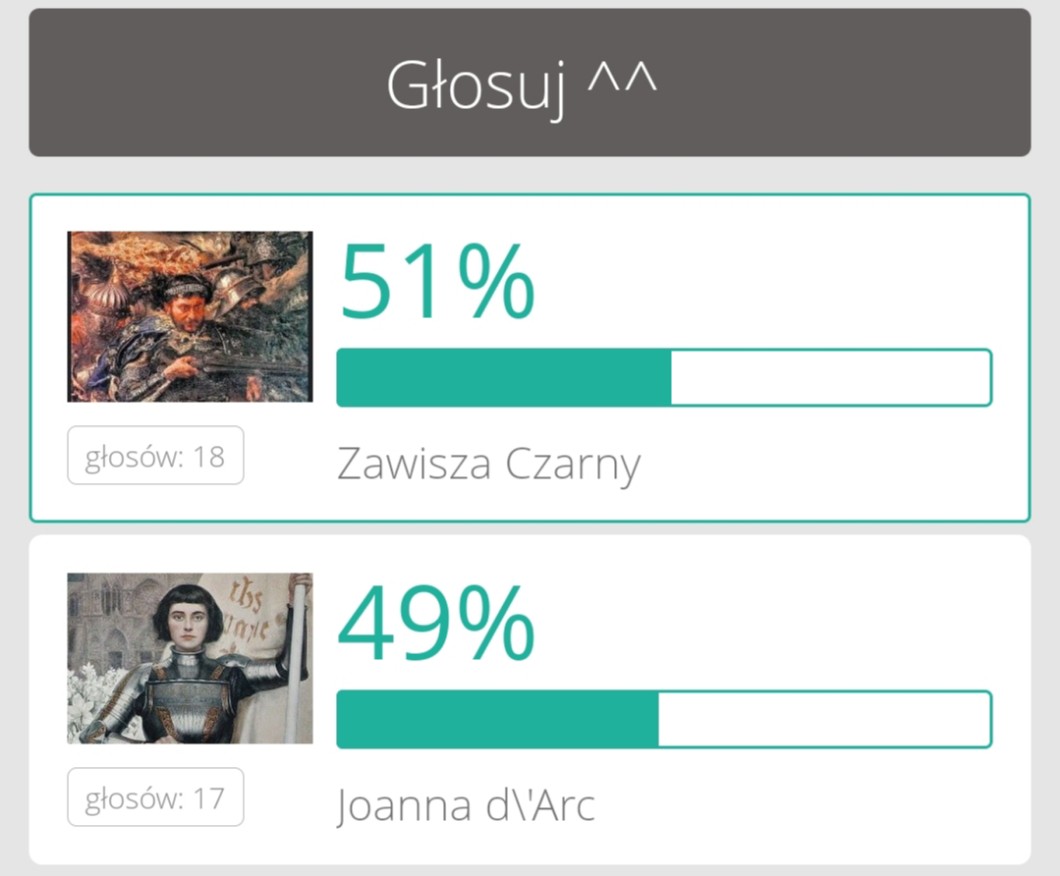Click the filled part of Joanna's result bar
Viewport: 1060px width, 876px height.
[x=497, y=719]
